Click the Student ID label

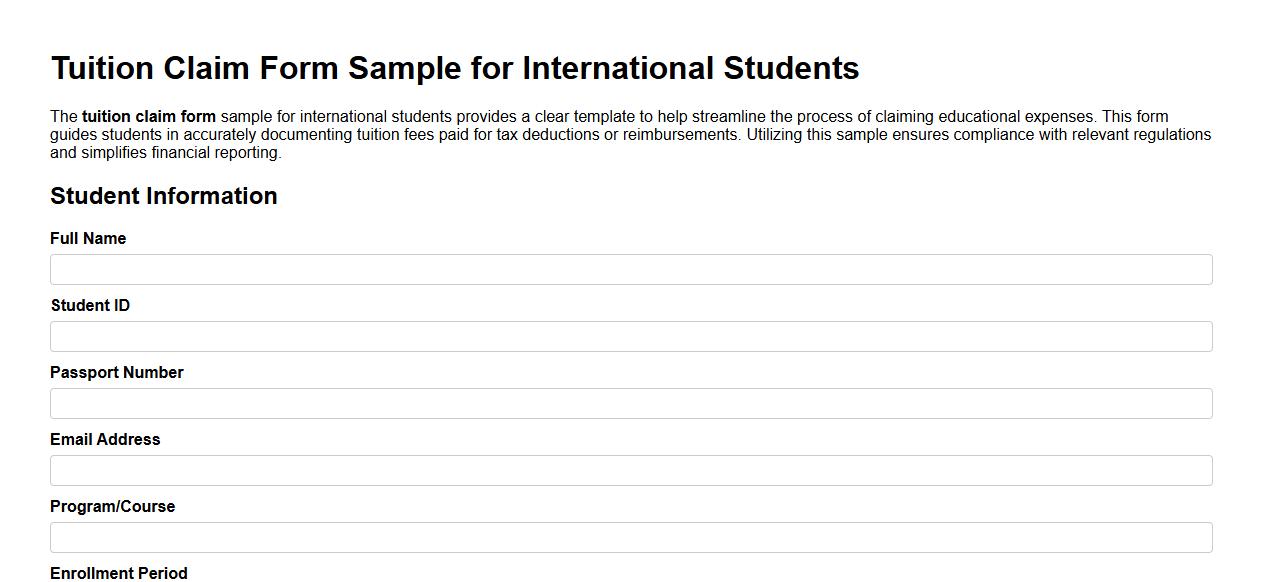click(x=90, y=305)
